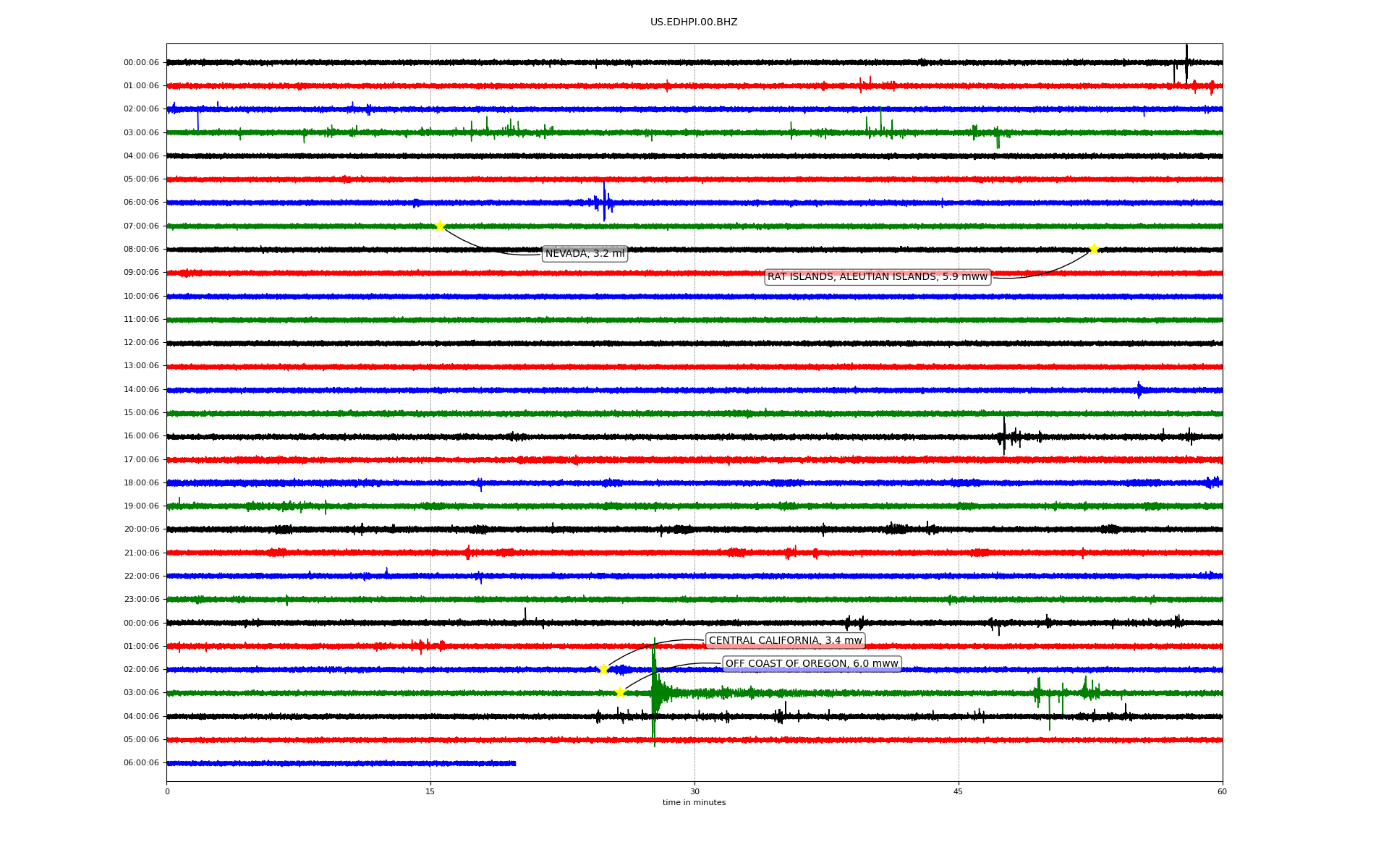Click the time in minutes axis label

click(x=694, y=803)
